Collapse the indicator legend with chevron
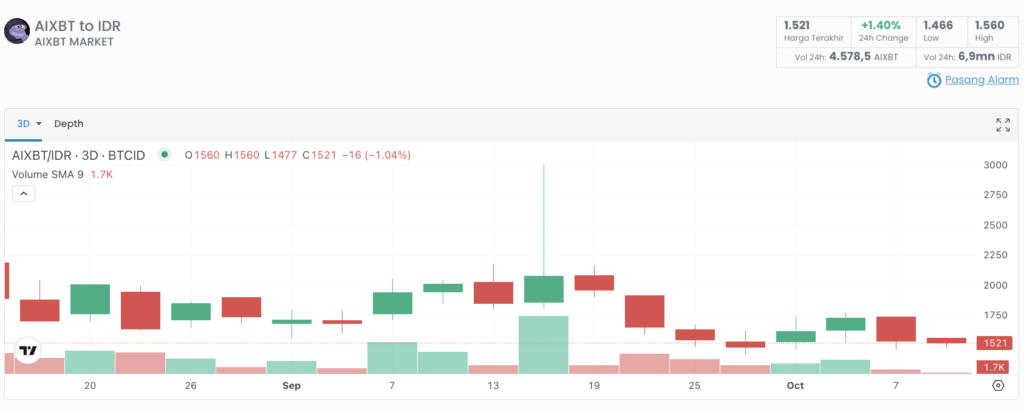1024x412 pixels. (x=23, y=194)
